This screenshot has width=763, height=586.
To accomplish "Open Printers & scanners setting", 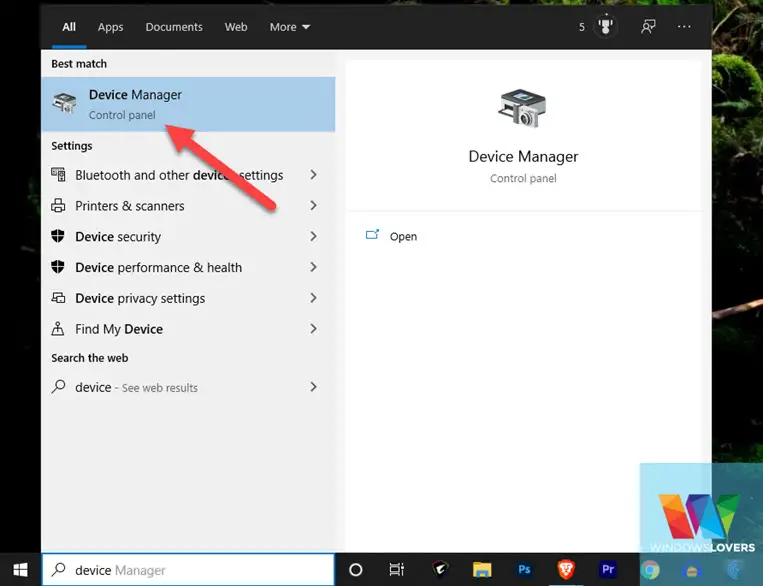I will click(x=188, y=206).
